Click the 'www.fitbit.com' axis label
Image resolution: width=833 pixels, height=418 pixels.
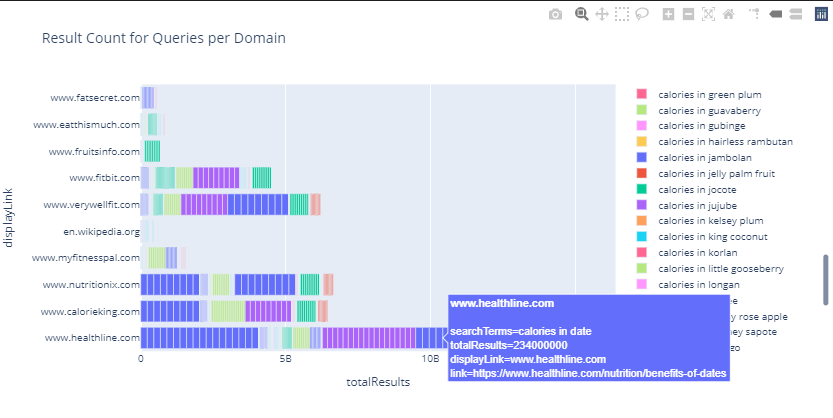pos(104,178)
